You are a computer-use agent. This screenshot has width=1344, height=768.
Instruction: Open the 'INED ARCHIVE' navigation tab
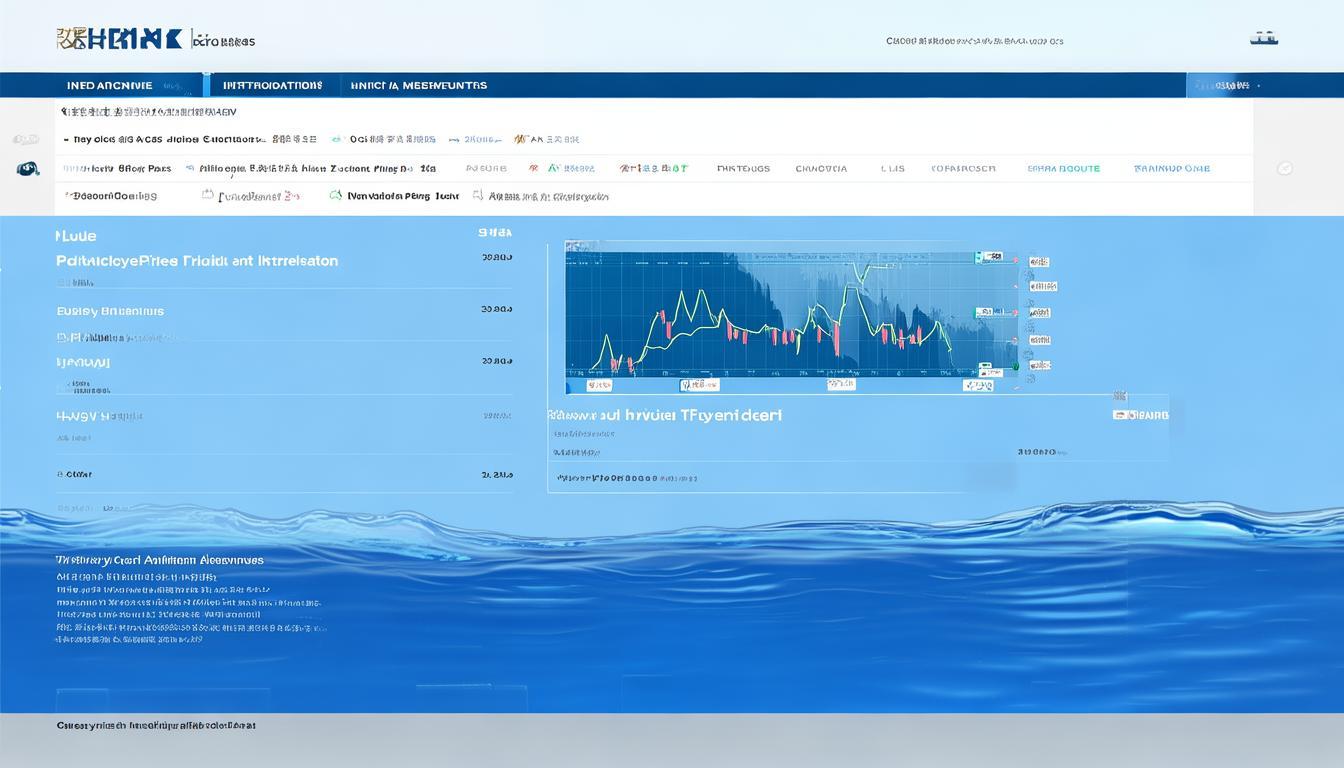point(110,86)
